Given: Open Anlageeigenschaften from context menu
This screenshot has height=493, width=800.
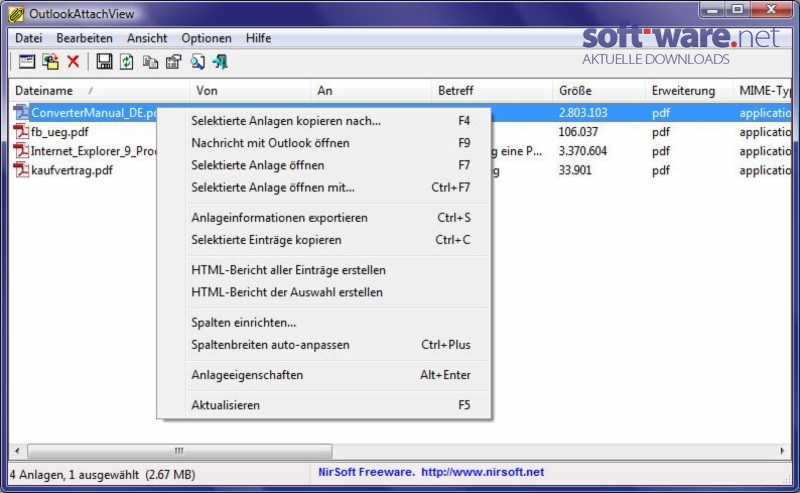Looking at the screenshot, I should [324, 375].
